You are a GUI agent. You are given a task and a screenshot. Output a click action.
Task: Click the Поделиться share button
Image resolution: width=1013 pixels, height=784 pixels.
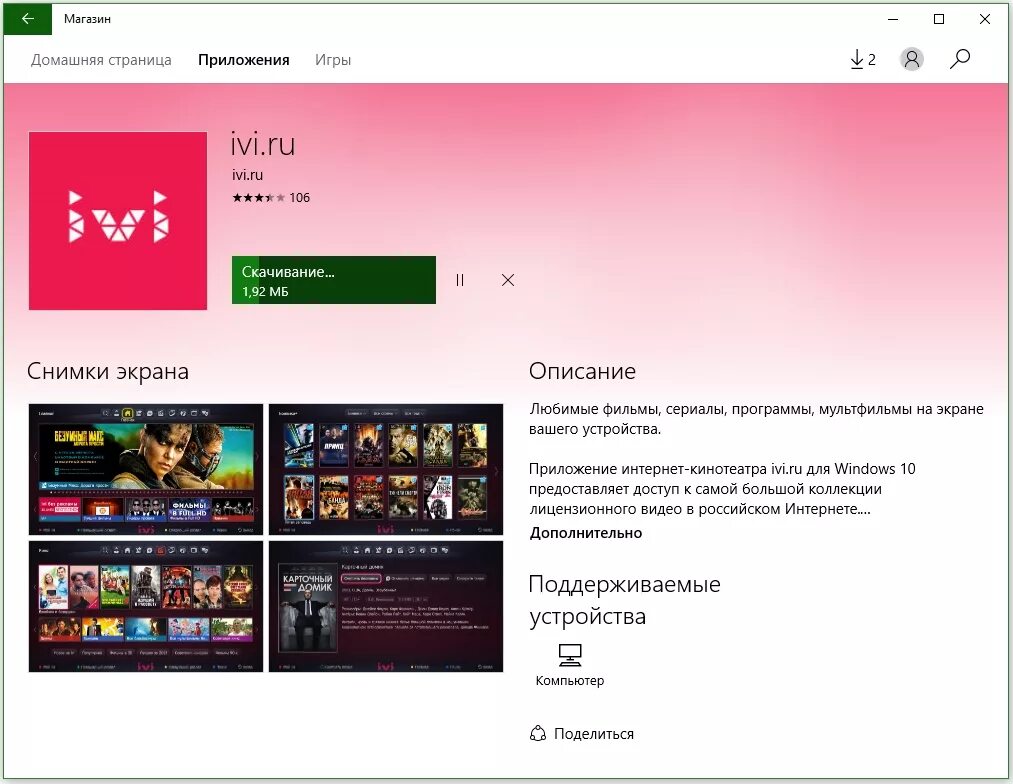pyautogui.click(x=581, y=734)
